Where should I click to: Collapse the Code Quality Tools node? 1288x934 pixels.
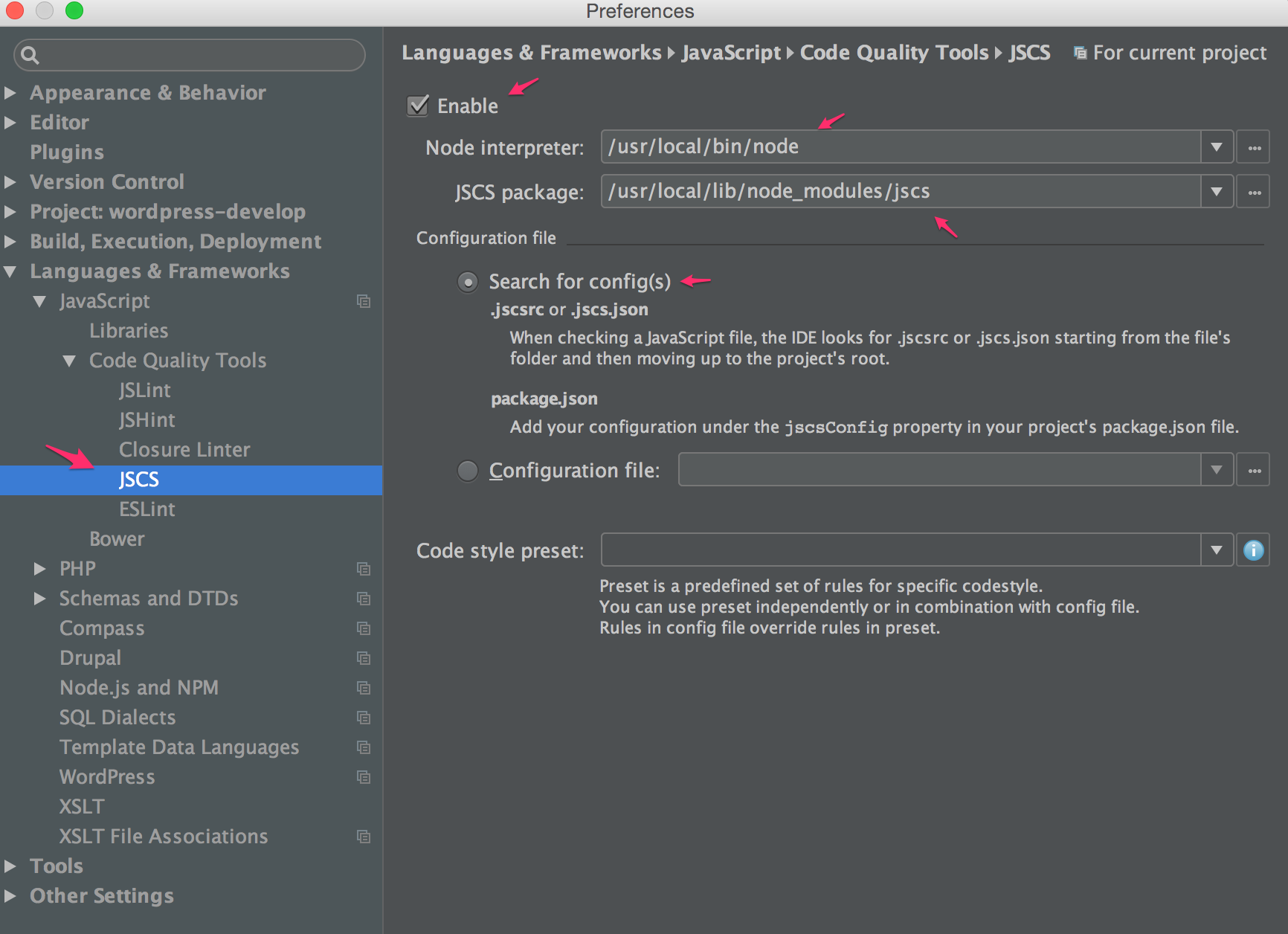pos(70,361)
